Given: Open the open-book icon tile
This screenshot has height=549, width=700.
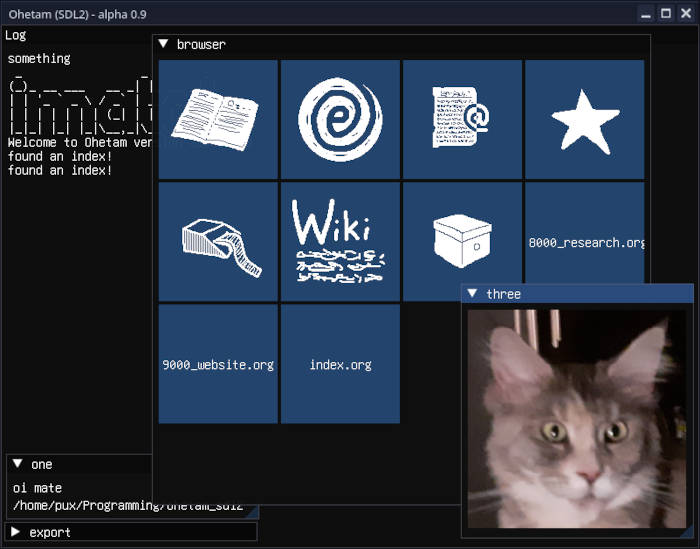Looking at the screenshot, I should tap(218, 120).
